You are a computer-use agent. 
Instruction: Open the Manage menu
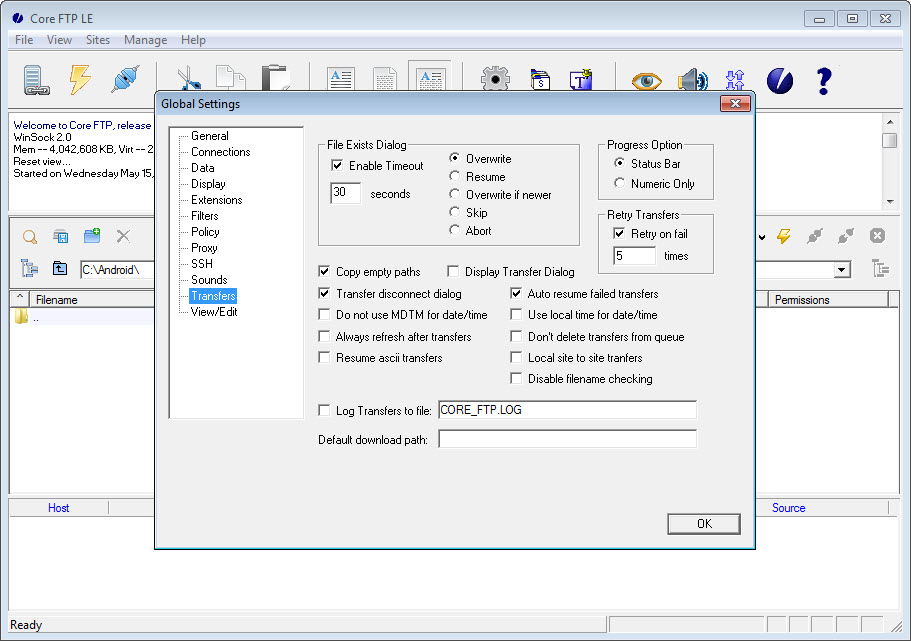click(145, 40)
